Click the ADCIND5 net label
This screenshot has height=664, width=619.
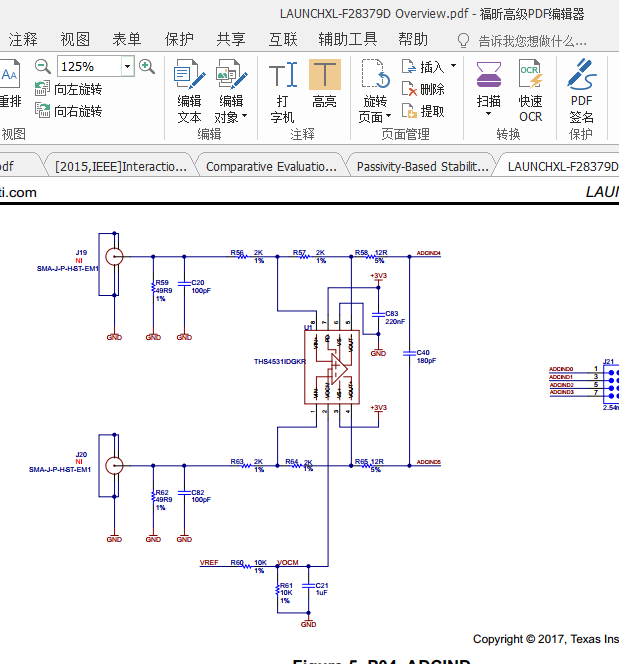pyautogui.click(x=428, y=462)
